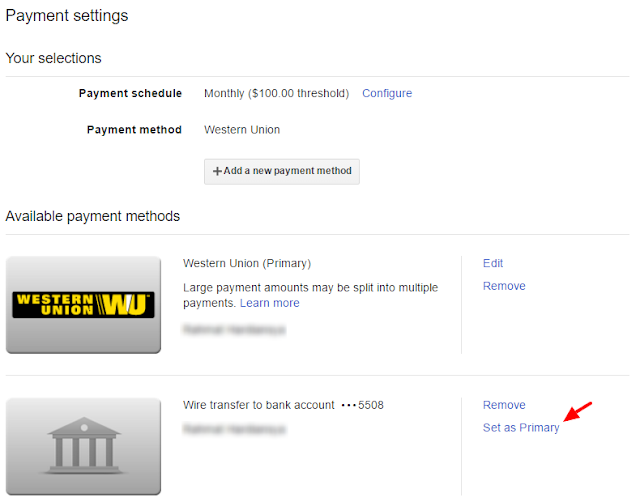Click the Your selections heading
Screen dimensions: 640x502
coord(53,58)
